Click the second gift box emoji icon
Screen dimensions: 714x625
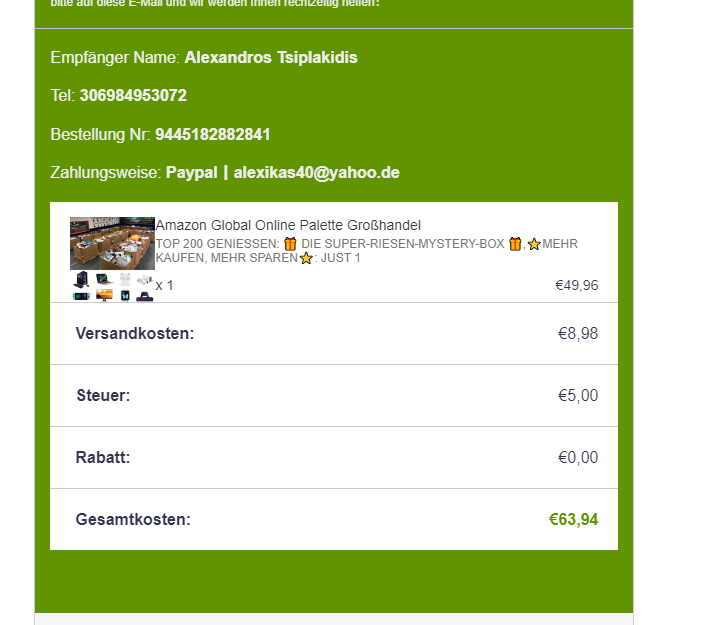coord(516,244)
